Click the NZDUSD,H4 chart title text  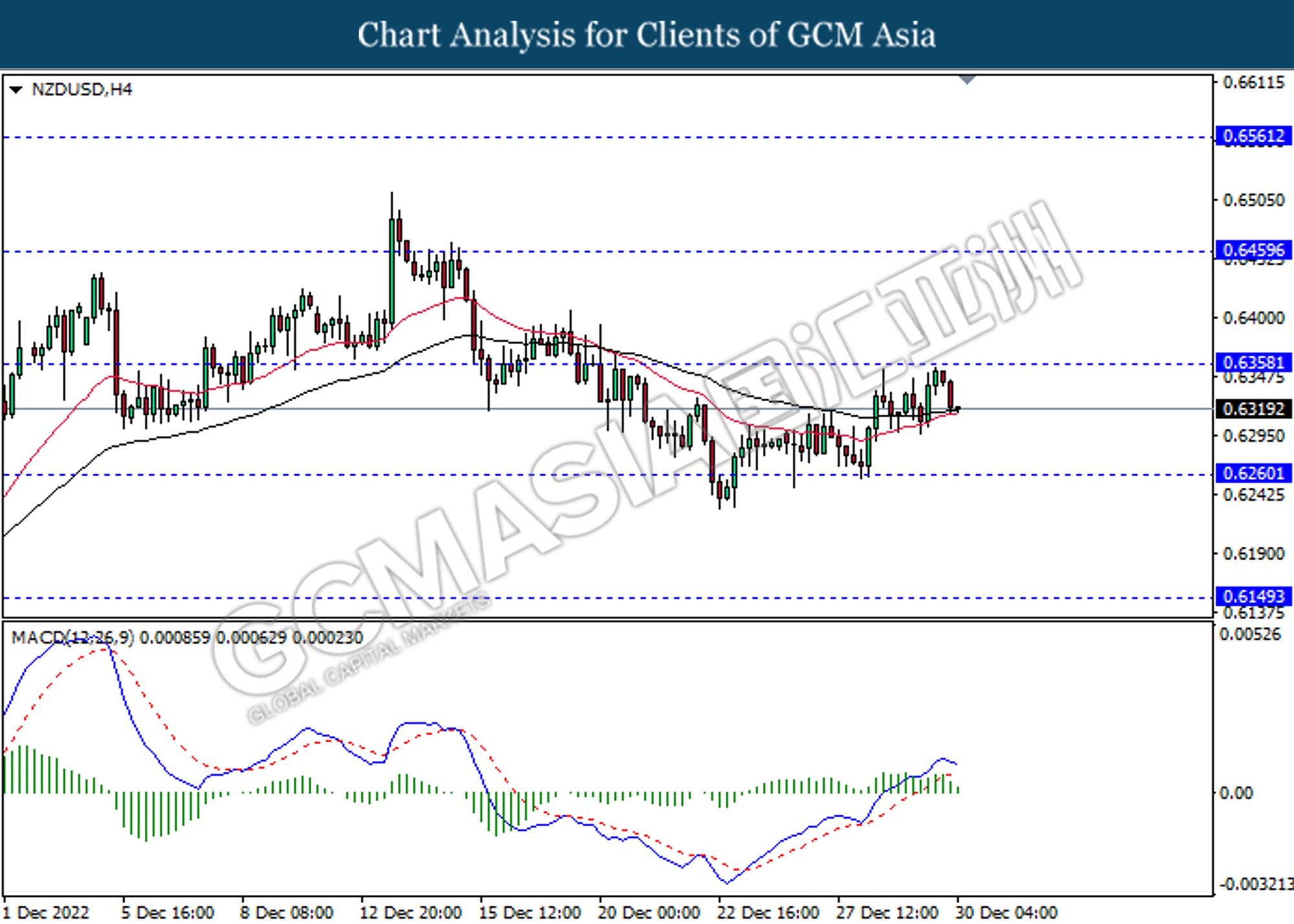click(x=82, y=89)
